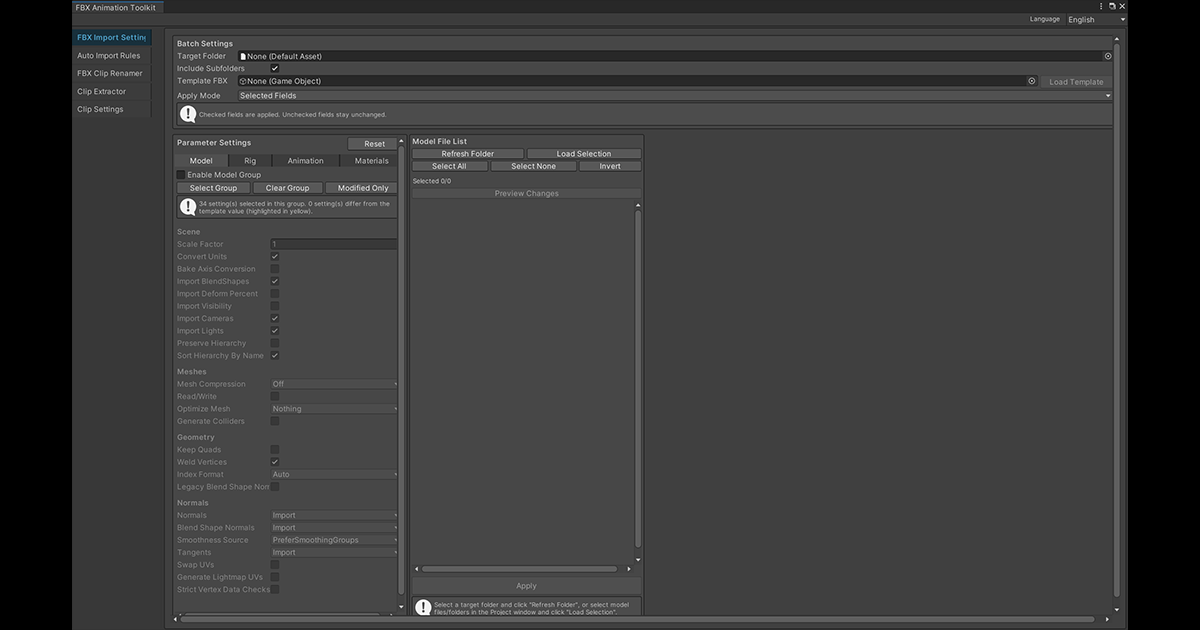Enable the Generate Colliders checkbox
The height and width of the screenshot is (630, 1200).
coord(275,421)
